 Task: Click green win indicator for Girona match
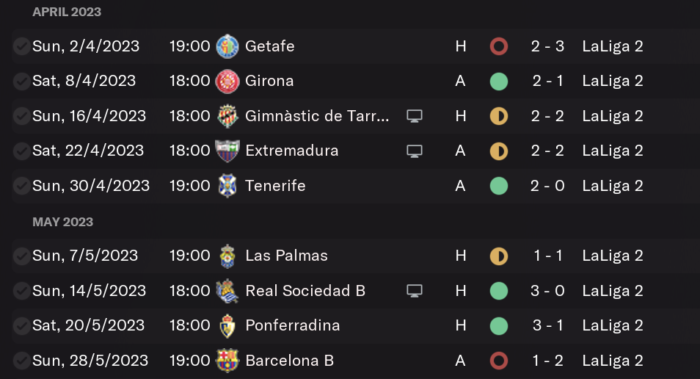(499, 81)
